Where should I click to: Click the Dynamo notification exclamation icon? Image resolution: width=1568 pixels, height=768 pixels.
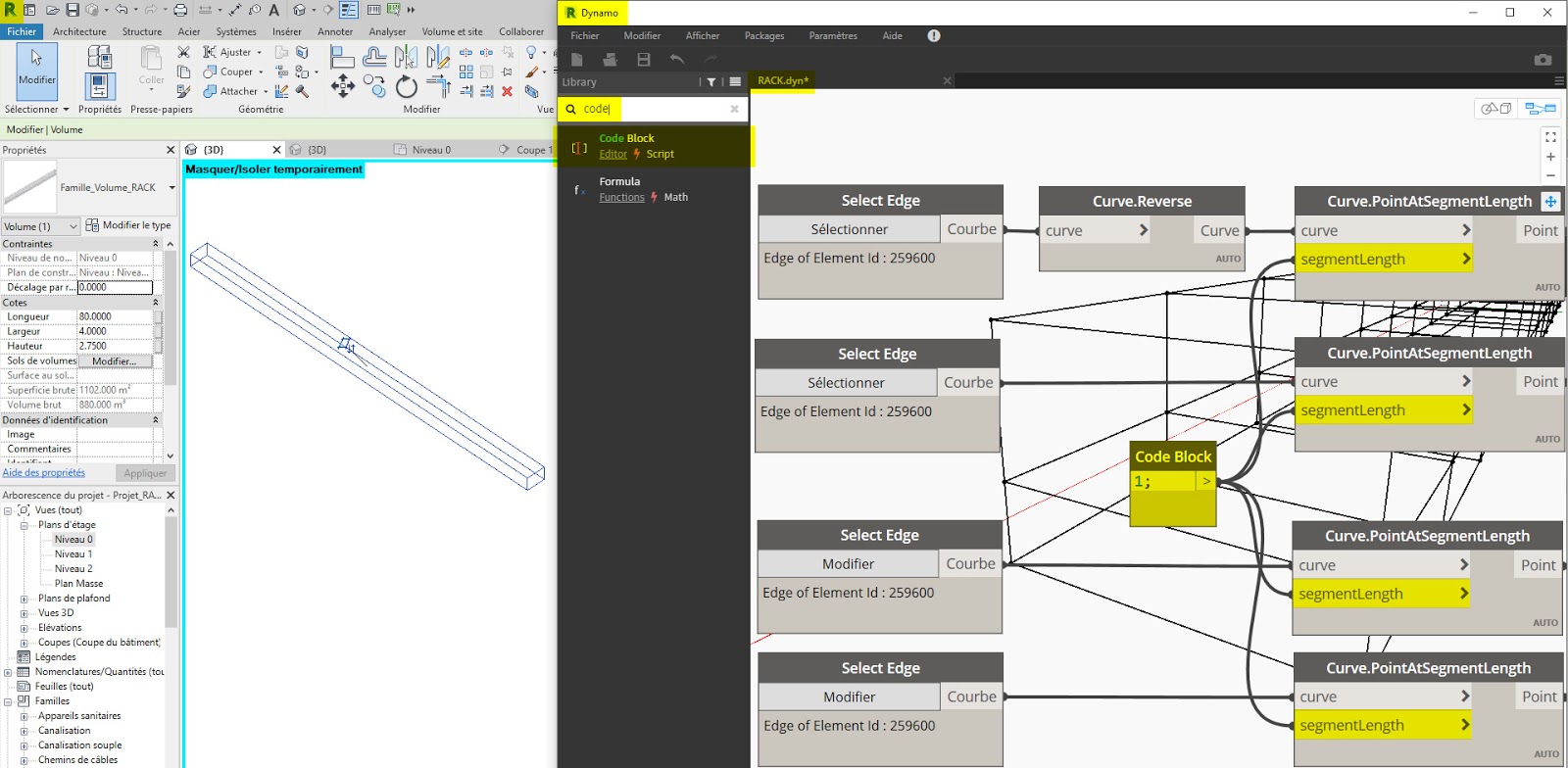(934, 35)
